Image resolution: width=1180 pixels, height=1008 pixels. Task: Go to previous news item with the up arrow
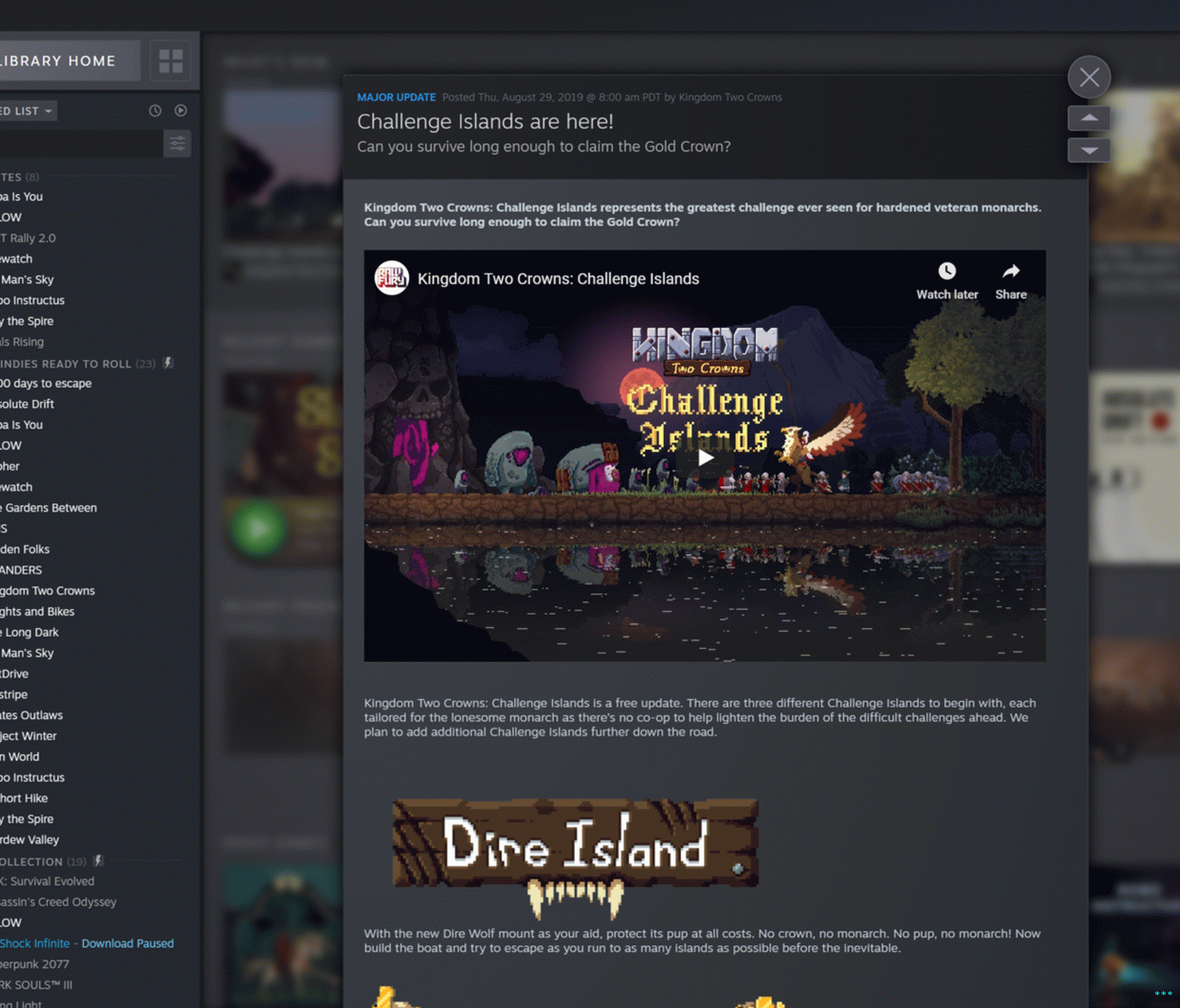click(x=1089, y=118)
